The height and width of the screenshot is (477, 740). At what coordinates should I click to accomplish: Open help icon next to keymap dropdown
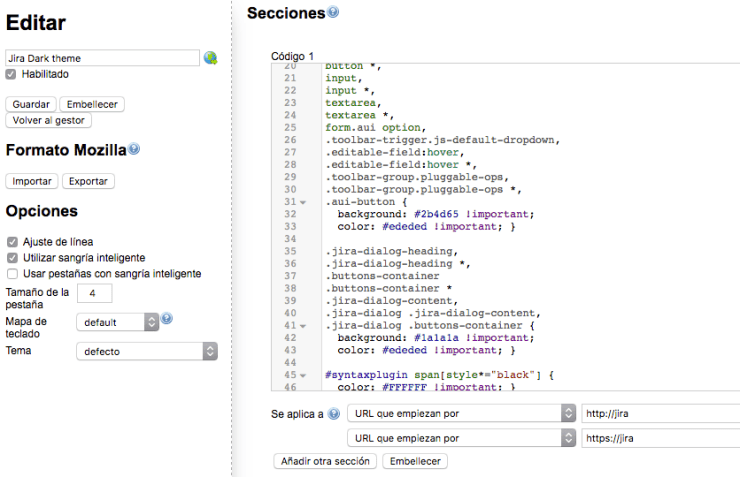[167, 319]
